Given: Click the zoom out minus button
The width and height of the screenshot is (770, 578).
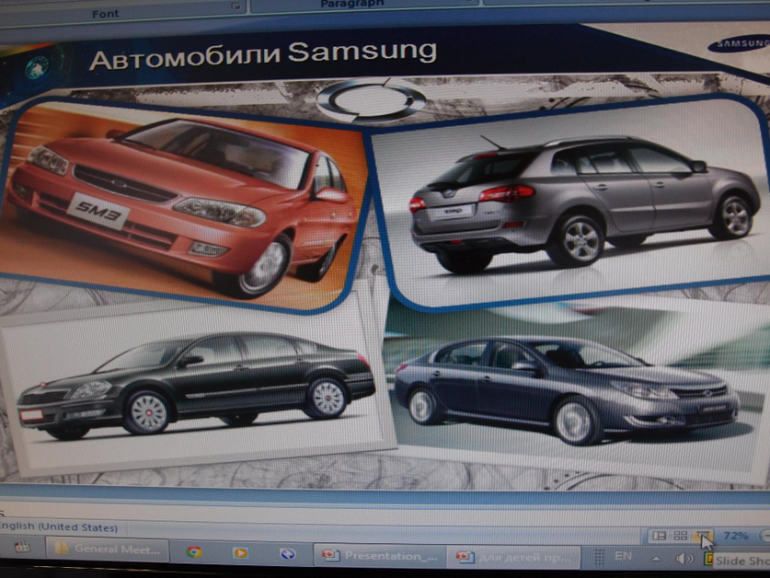Looking at the screenshot, I should tap(764, 536).
